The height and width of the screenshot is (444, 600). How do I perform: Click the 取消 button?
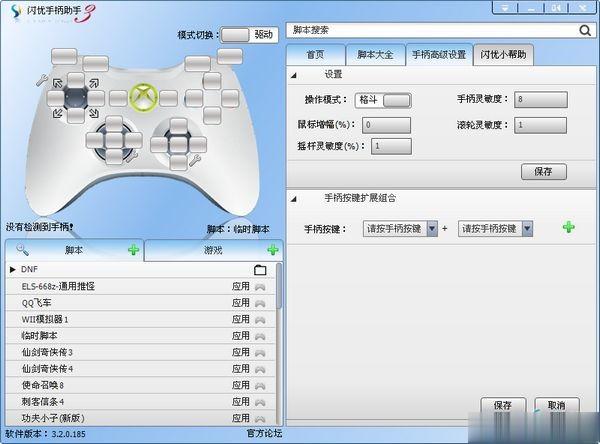pyautogui.click(x=556, y=405)
